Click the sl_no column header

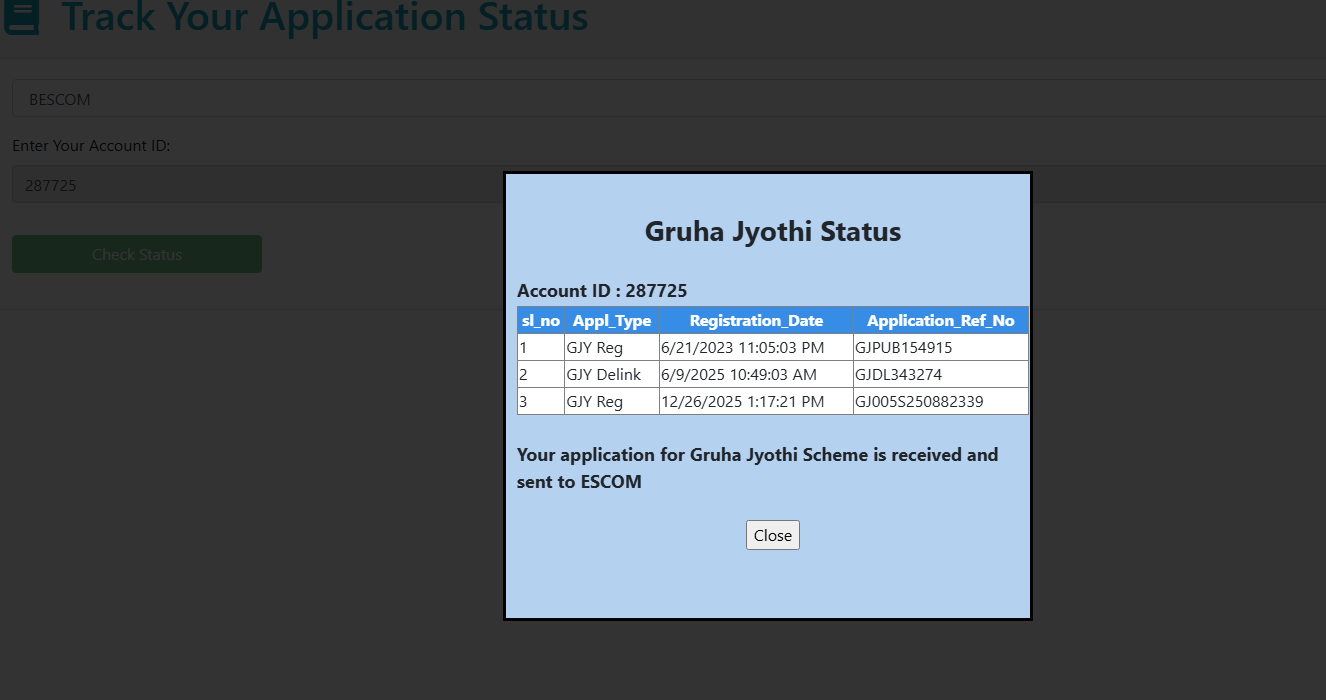[540, 321]
